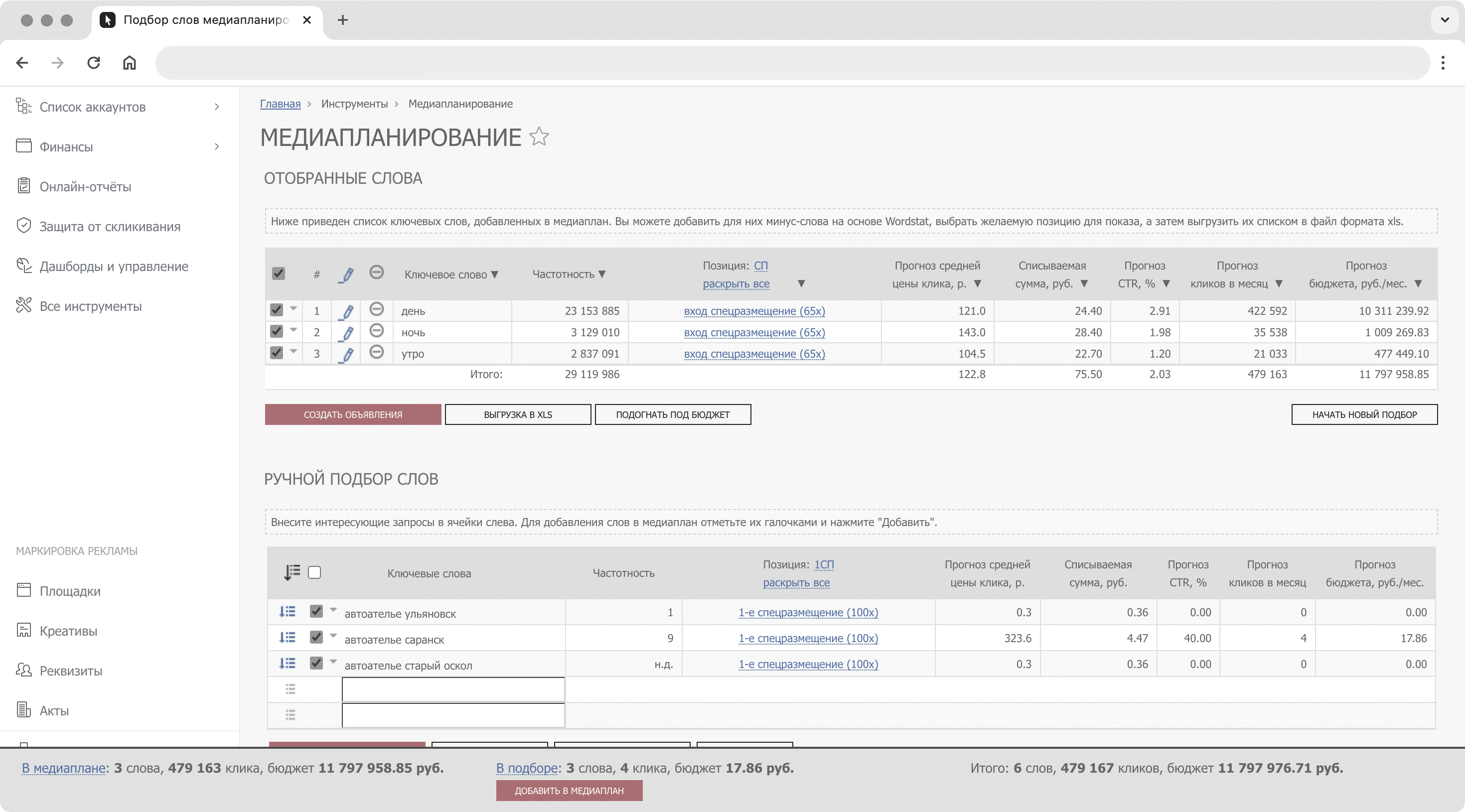Sort by Ключевое слово column arrow
Image resolution: width=1465 pixels, height=812 pixels.
click(495, 274)
